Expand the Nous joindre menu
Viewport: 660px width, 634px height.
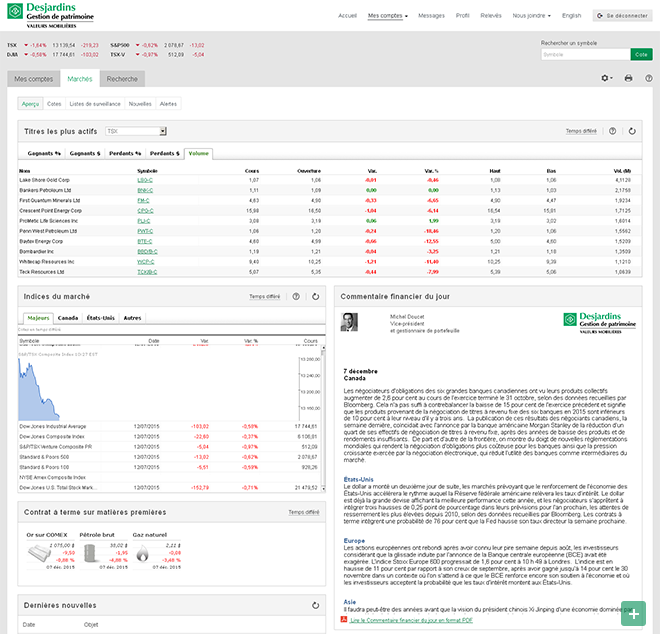tap(531, 16)
